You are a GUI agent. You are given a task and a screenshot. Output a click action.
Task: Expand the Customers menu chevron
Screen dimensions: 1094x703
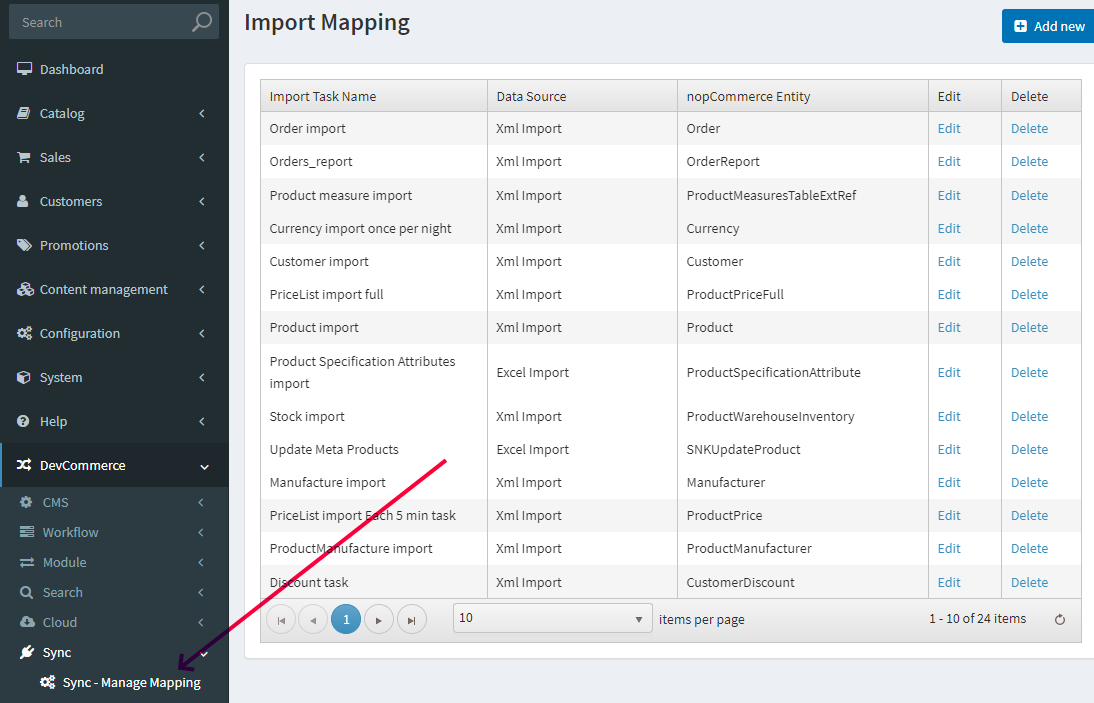tap(202, 201)
